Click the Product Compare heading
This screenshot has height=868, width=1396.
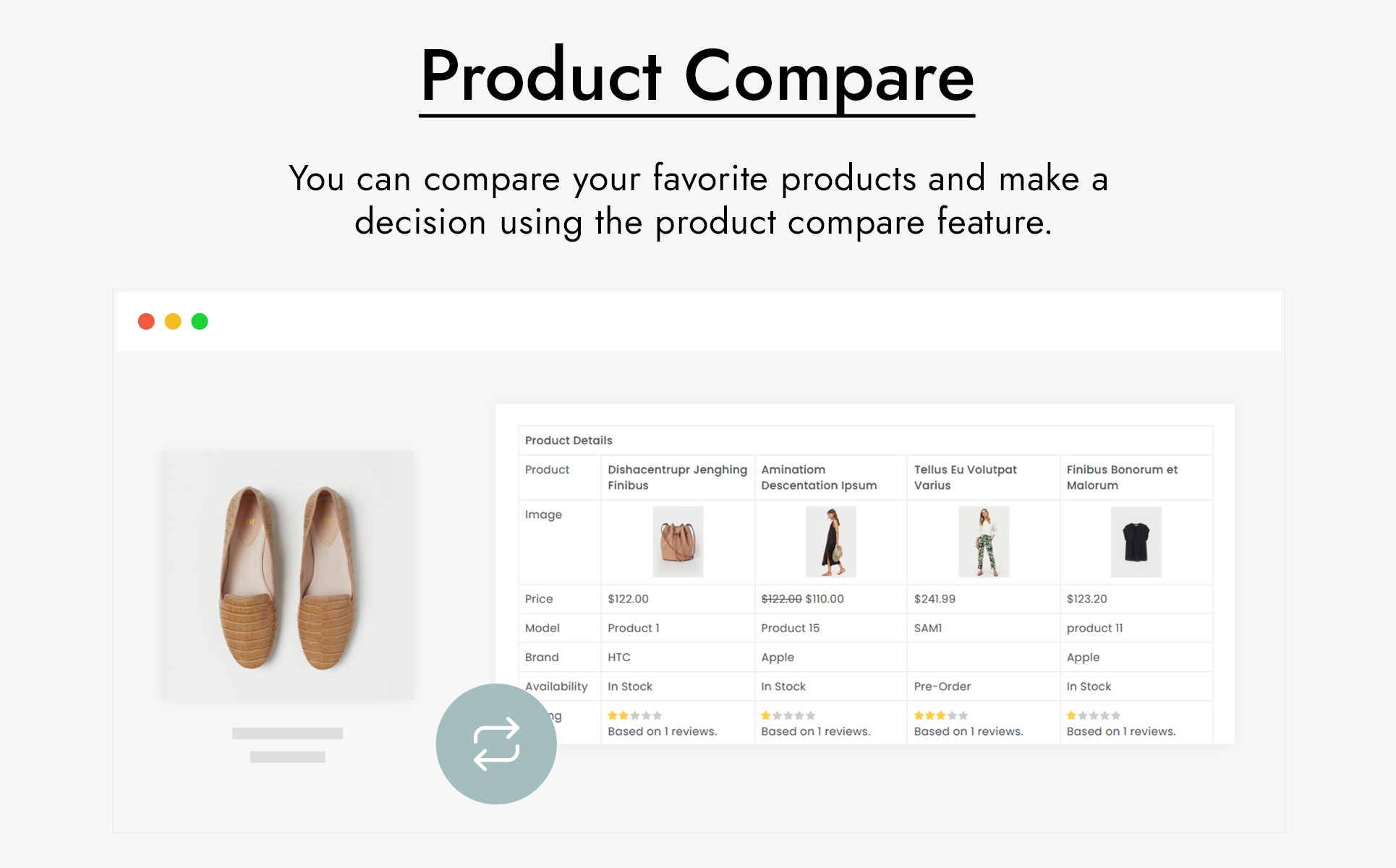coord(697,77)
